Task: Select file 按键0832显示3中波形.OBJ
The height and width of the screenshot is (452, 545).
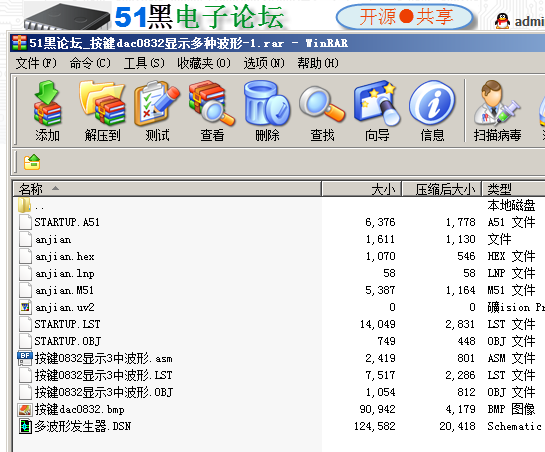Action: point(104,392)
